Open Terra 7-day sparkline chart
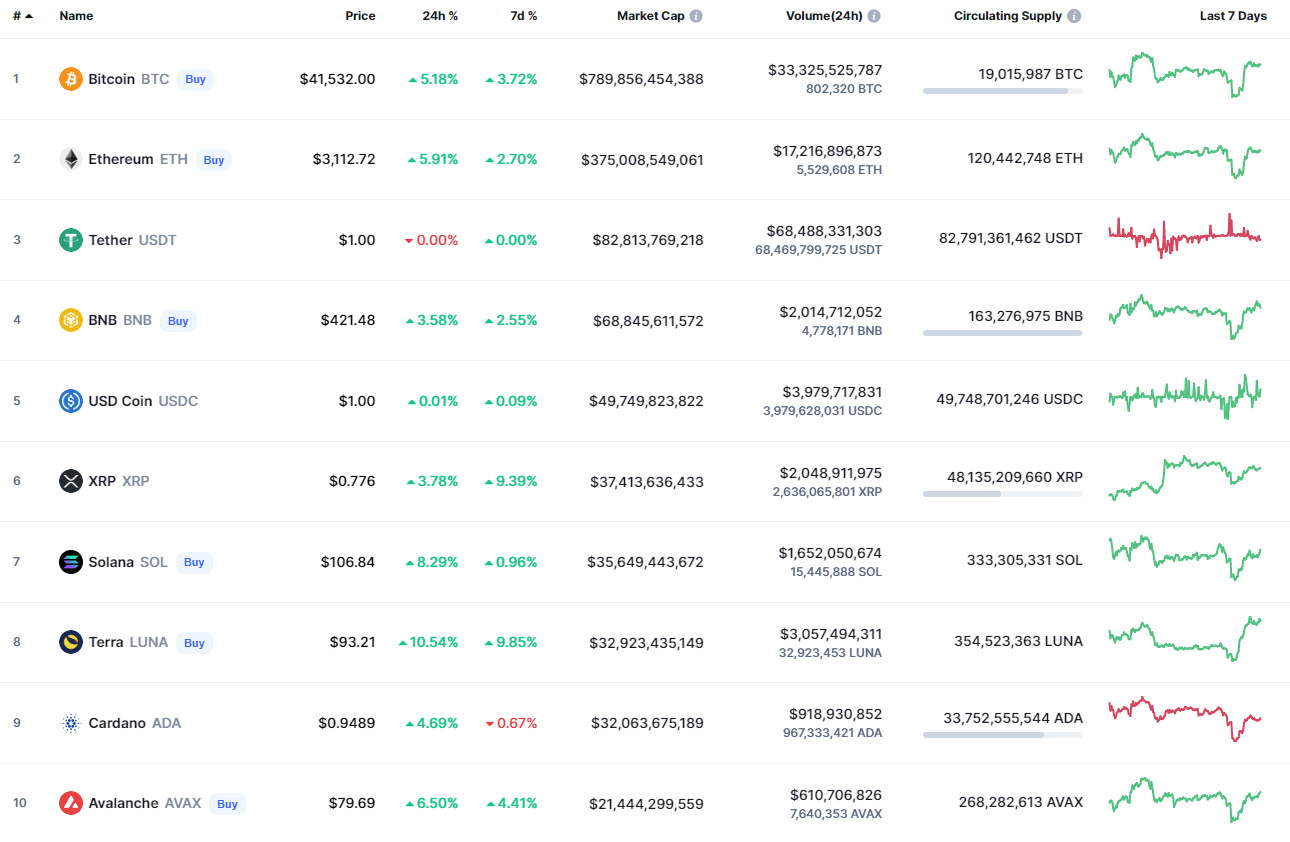Viewport: 1290px width, 842px height. tap(1185, 639)
